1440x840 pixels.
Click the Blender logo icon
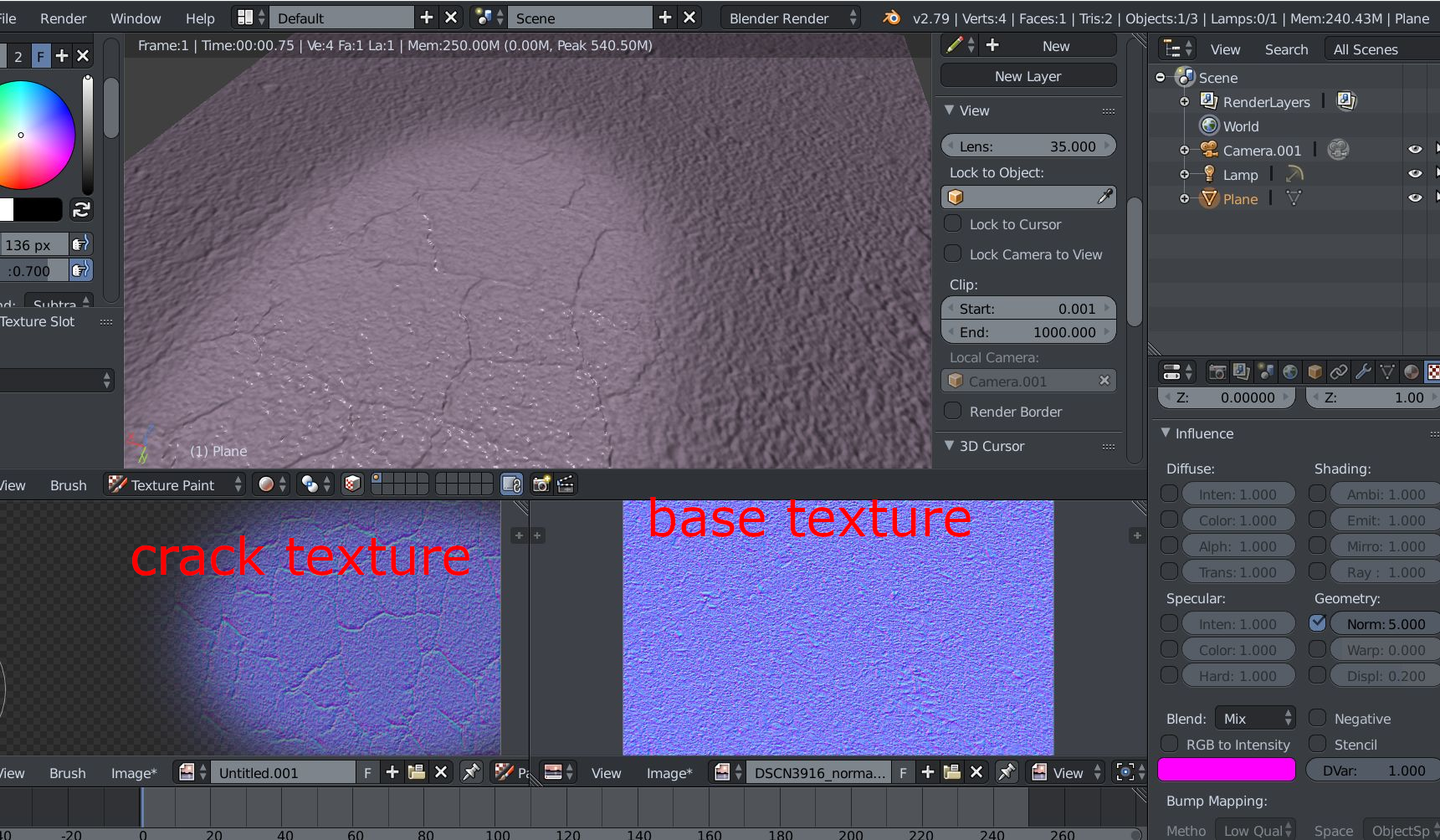click(892, 18)
